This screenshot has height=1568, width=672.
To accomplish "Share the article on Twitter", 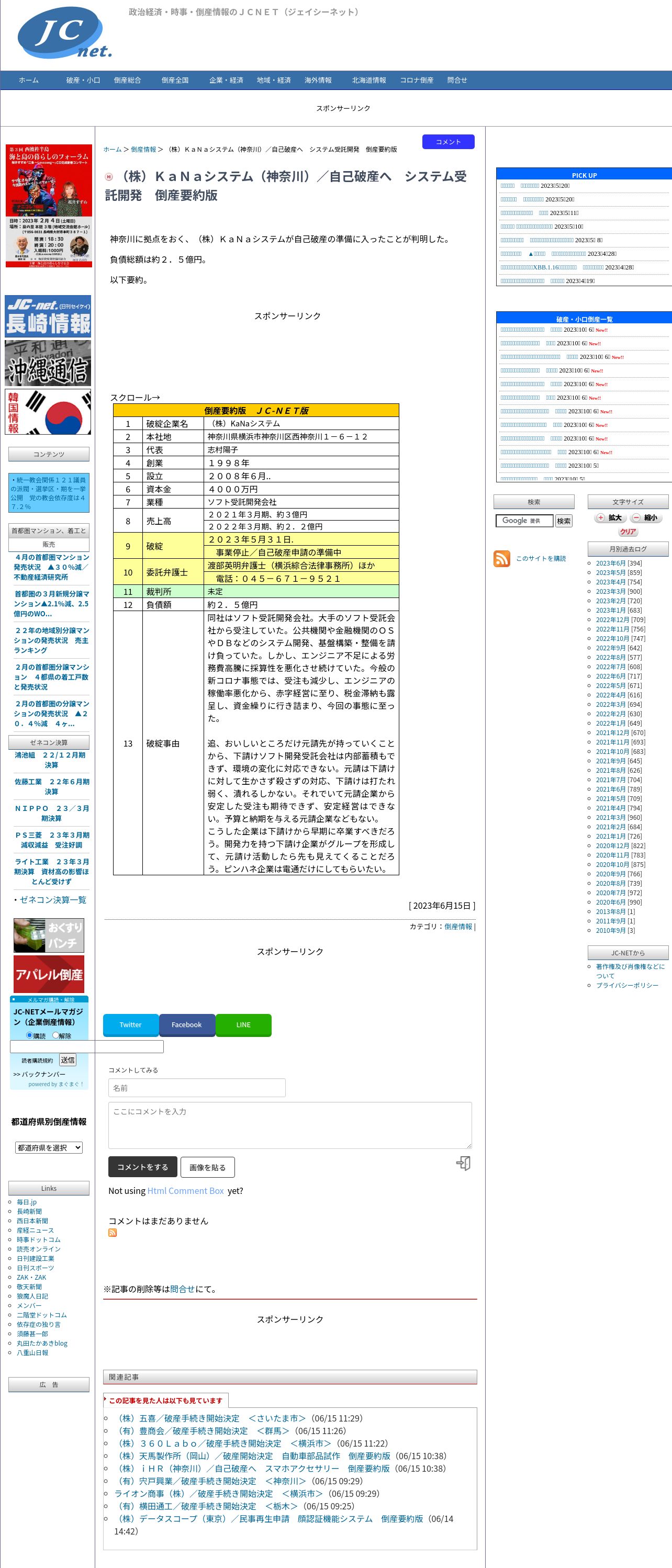I will (130, 1025).
